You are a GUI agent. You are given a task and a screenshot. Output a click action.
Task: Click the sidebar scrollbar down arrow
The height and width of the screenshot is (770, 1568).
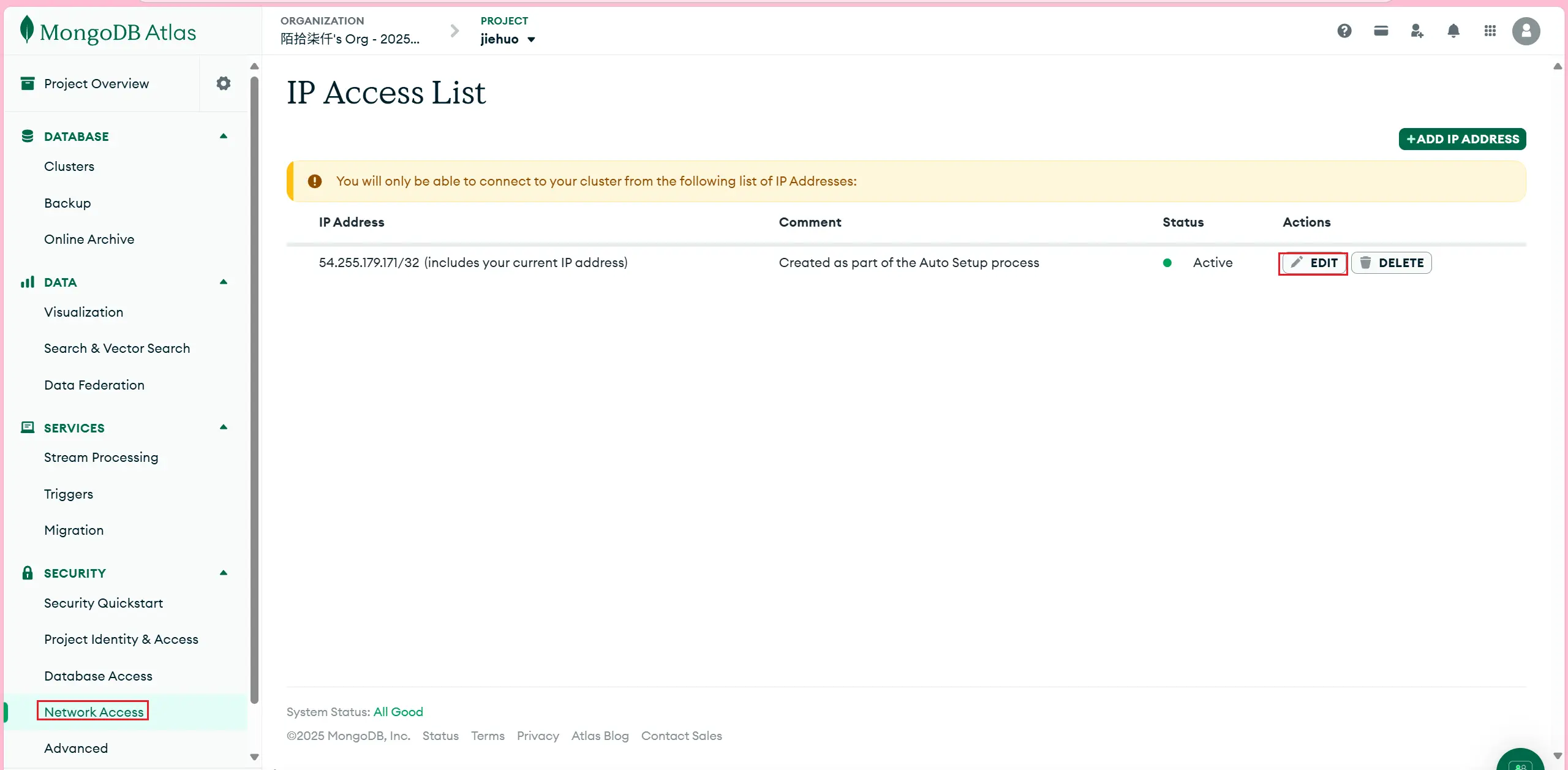tap(255, 757)
